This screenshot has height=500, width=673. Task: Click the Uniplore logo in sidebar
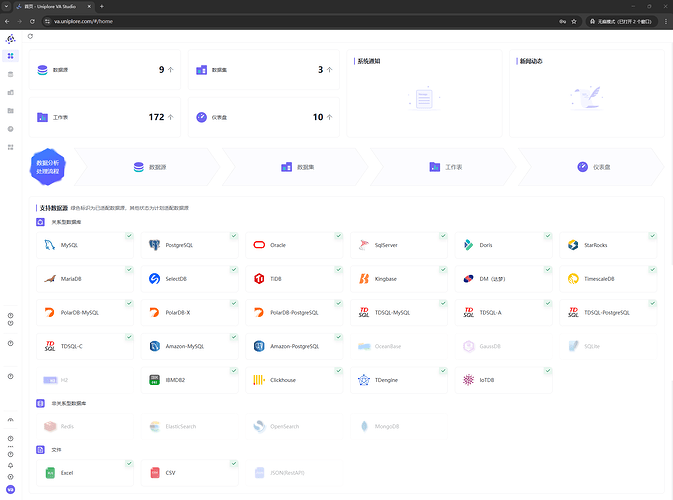point(10,39)
